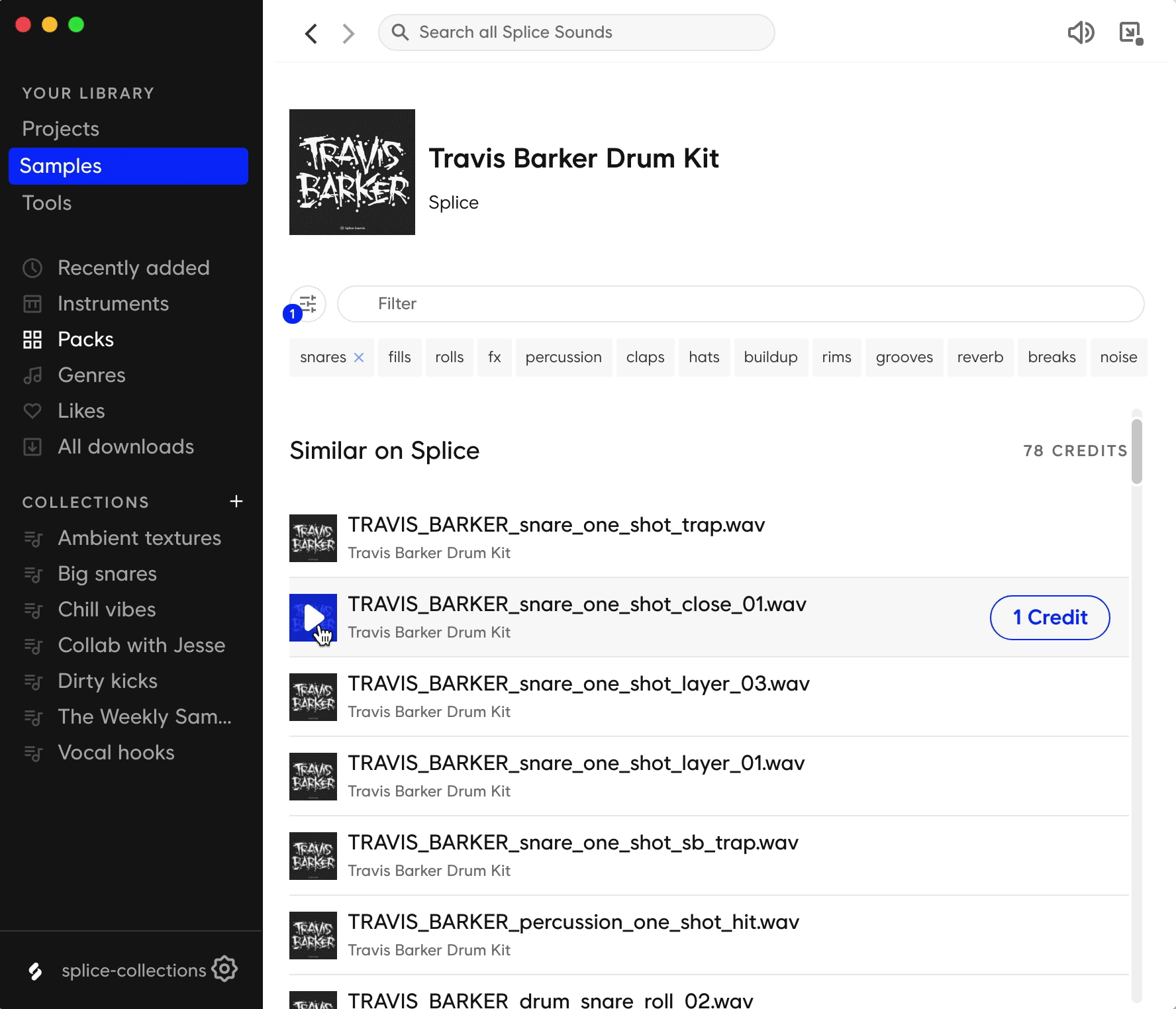
Task: Select the Samples library section
Action: tap(128, 166)
